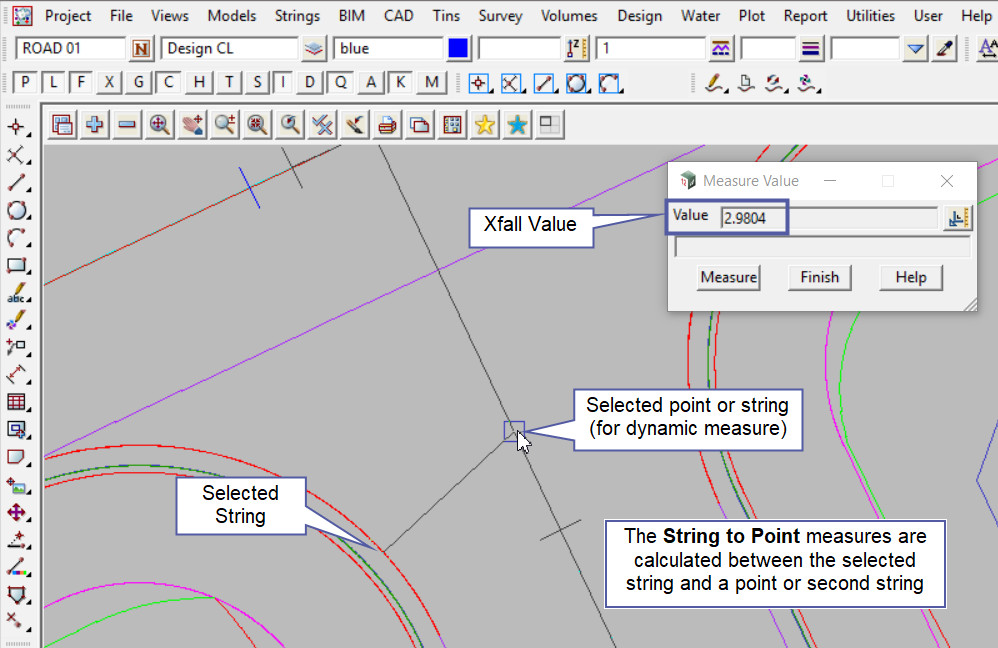The width and height of the screenshot is (998, 648).
Task: Open the Survey menu
Action: pyautogui.click(x=500, y=16)
